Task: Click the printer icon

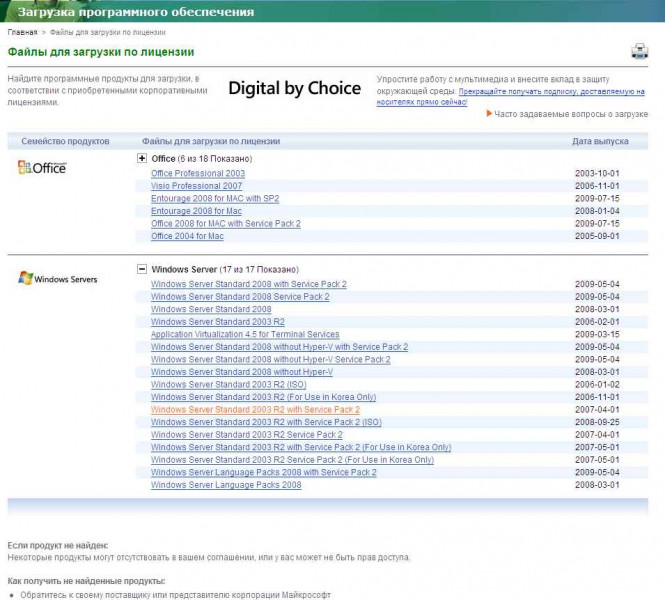Action: coord(639,51)
